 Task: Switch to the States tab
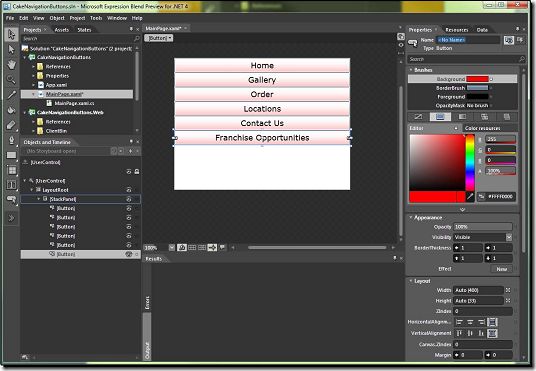tap(84, 30)
